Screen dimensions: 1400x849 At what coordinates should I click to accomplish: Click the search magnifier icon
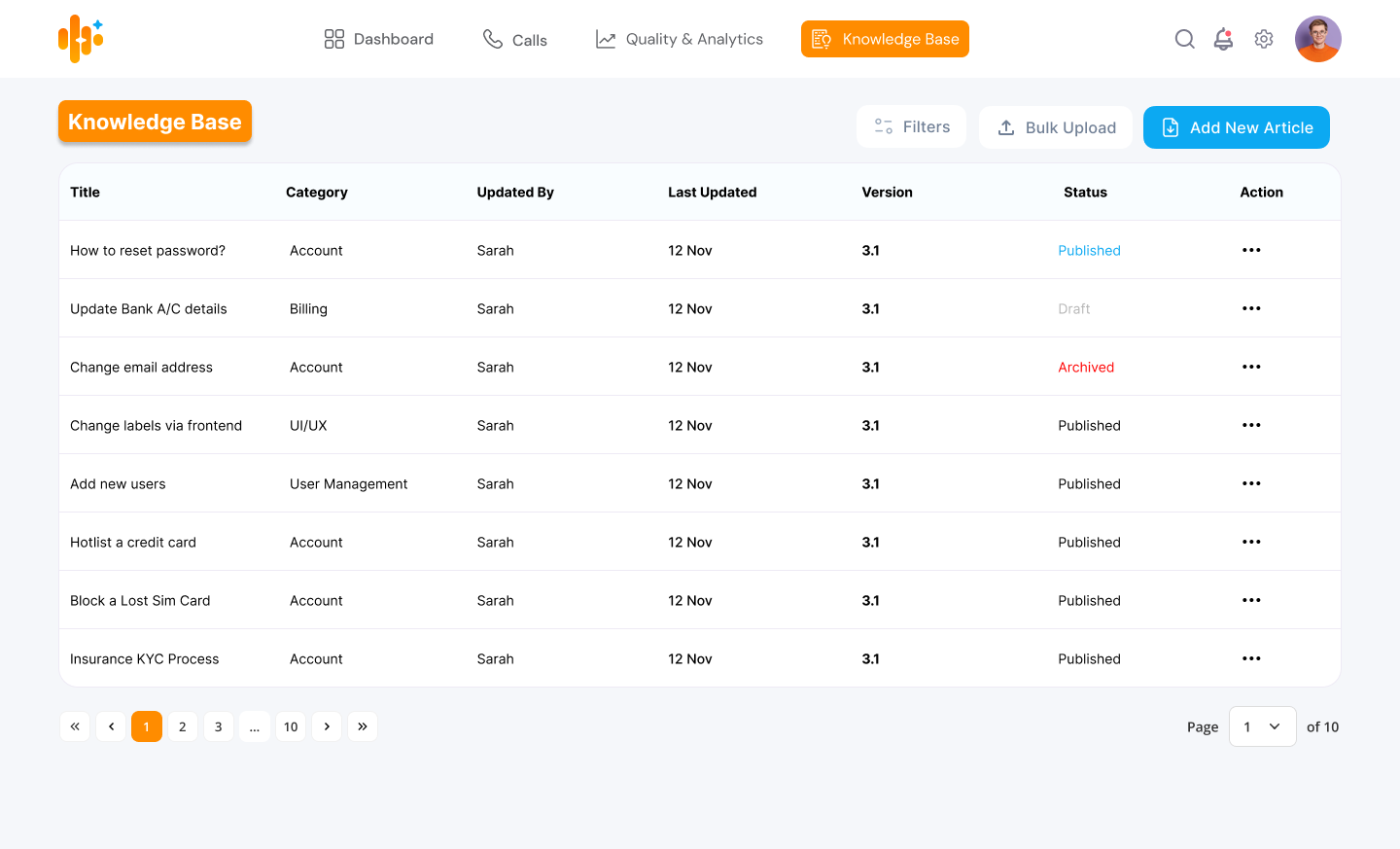(x=1184, y=39)
